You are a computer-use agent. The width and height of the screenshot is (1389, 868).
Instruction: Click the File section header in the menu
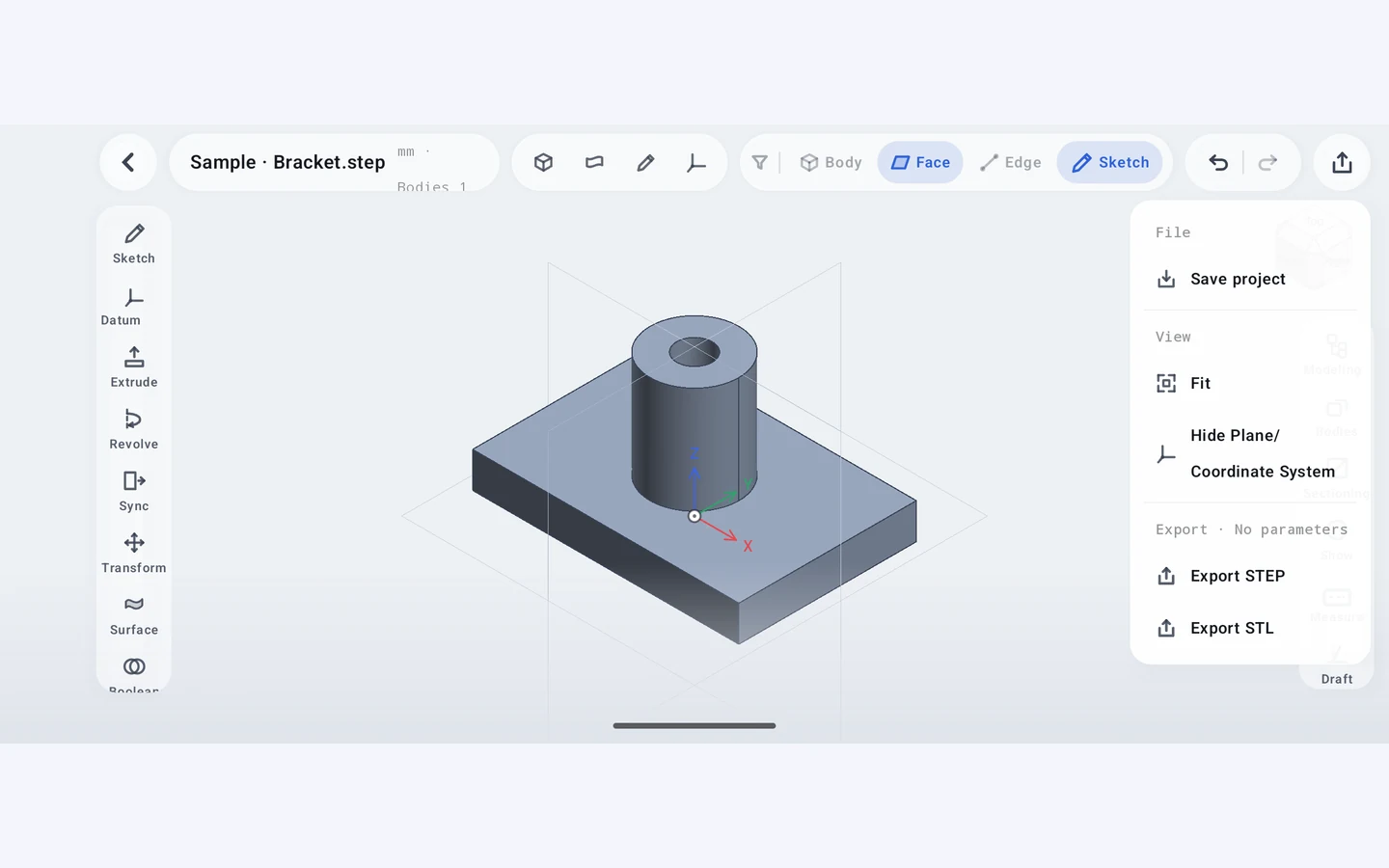(x=1173, y=232)
